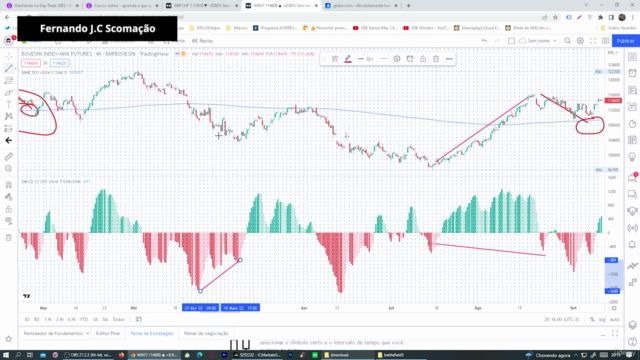This screenshot has width=640, height=360.
Task: Click the Publicar button
Action: (x=625, y=41)
